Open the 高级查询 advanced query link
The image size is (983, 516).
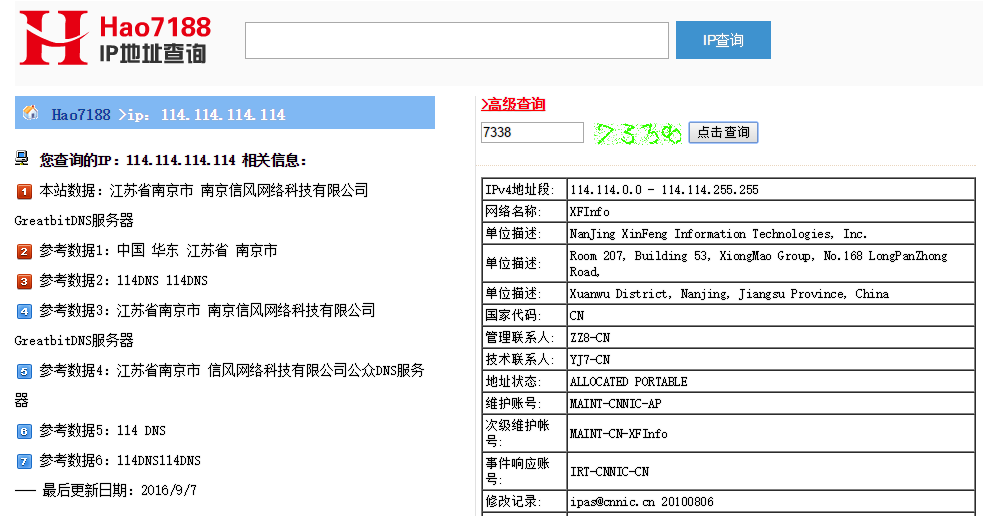[x=513, y=105]
